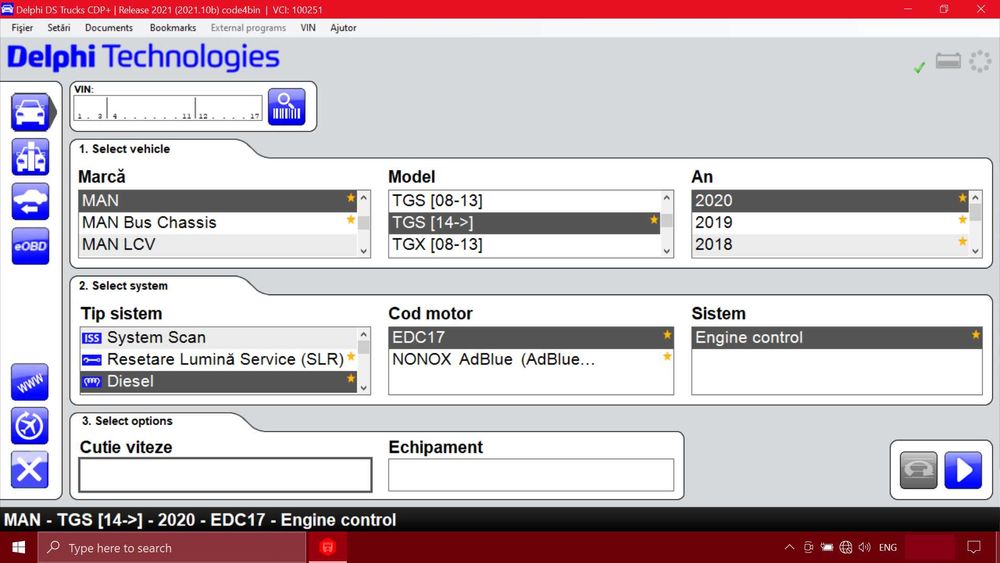This screenshot has height=563, width=1000.
Task: Click the flight recorder airplane icon
Action: point(29,426)
